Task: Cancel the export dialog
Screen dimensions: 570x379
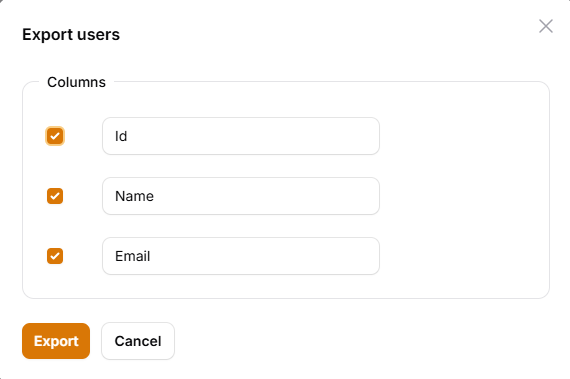Action: point(138,341)
